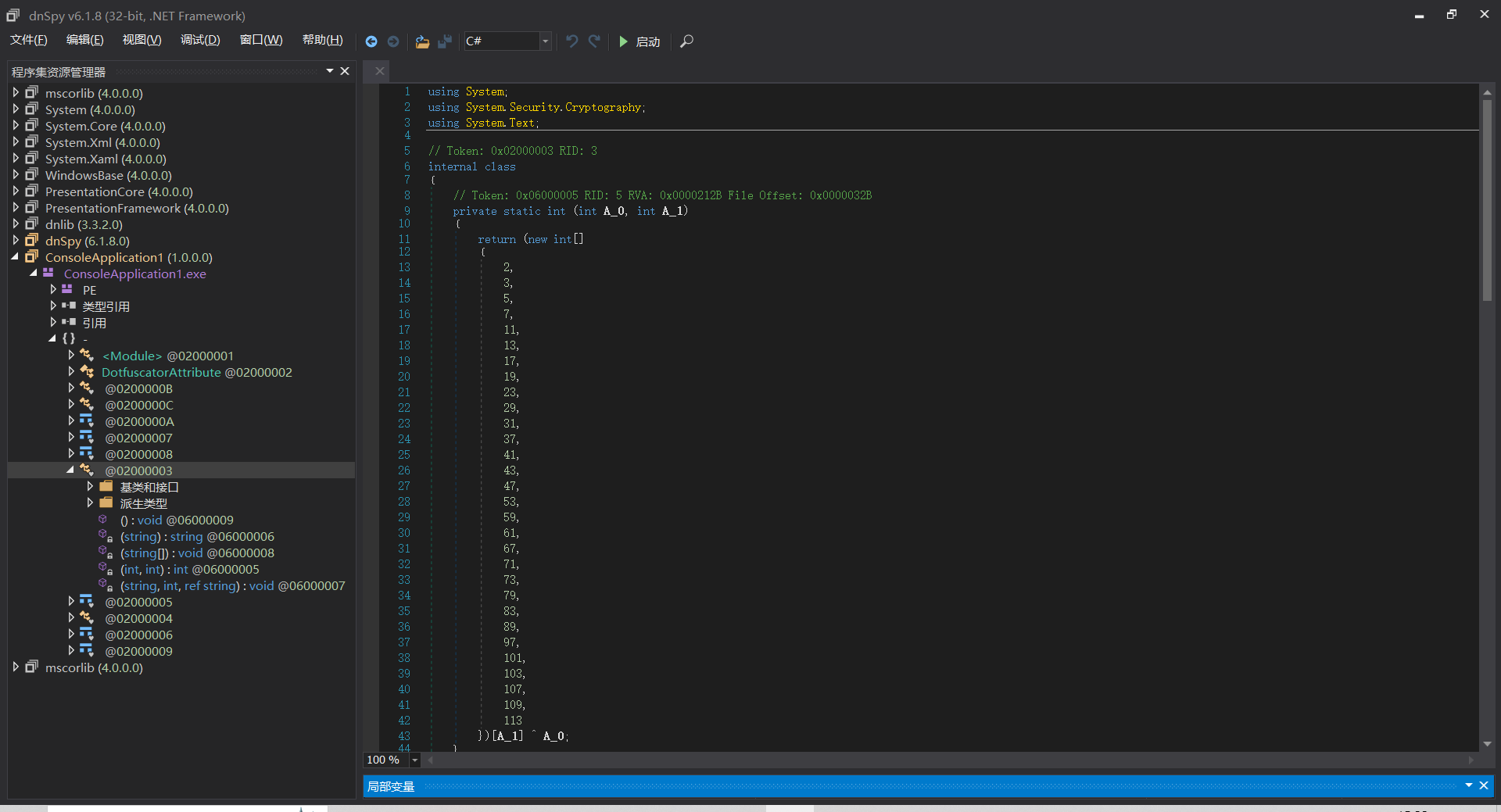Open the 帮助(H) menu
Image resolution: width=1501 pixels, height=812 pixels.
(322, 40)
